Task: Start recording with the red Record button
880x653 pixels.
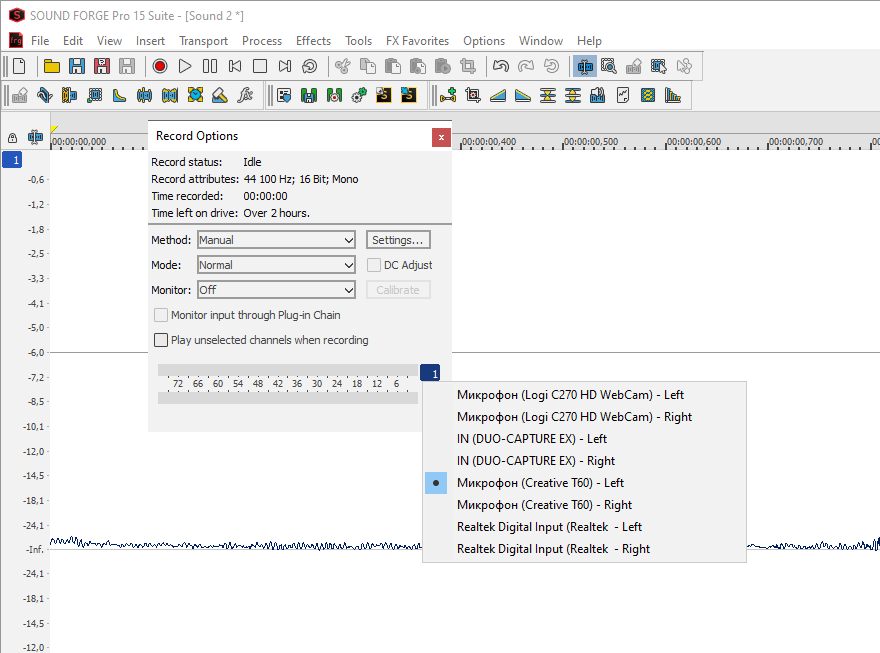Action: [160, 66]
